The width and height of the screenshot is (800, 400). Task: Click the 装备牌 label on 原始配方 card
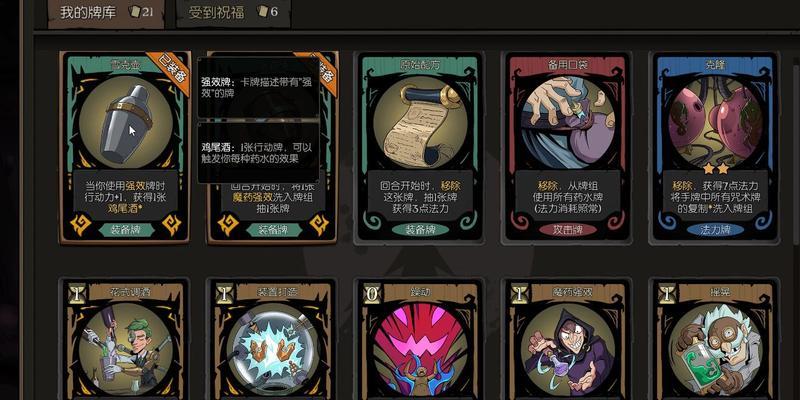click(x=420, y=230)
